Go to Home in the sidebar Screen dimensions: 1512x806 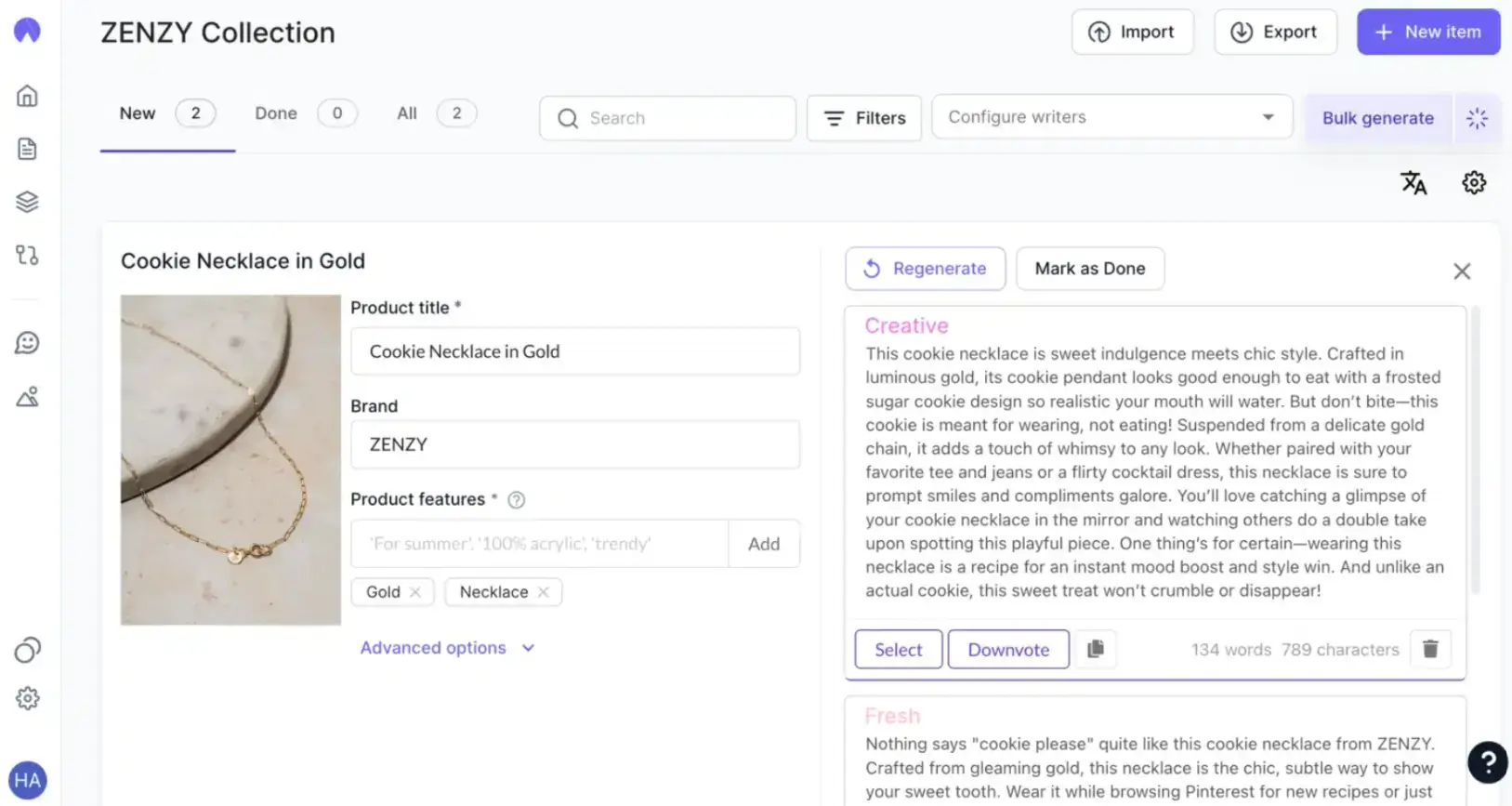point(27,96)
